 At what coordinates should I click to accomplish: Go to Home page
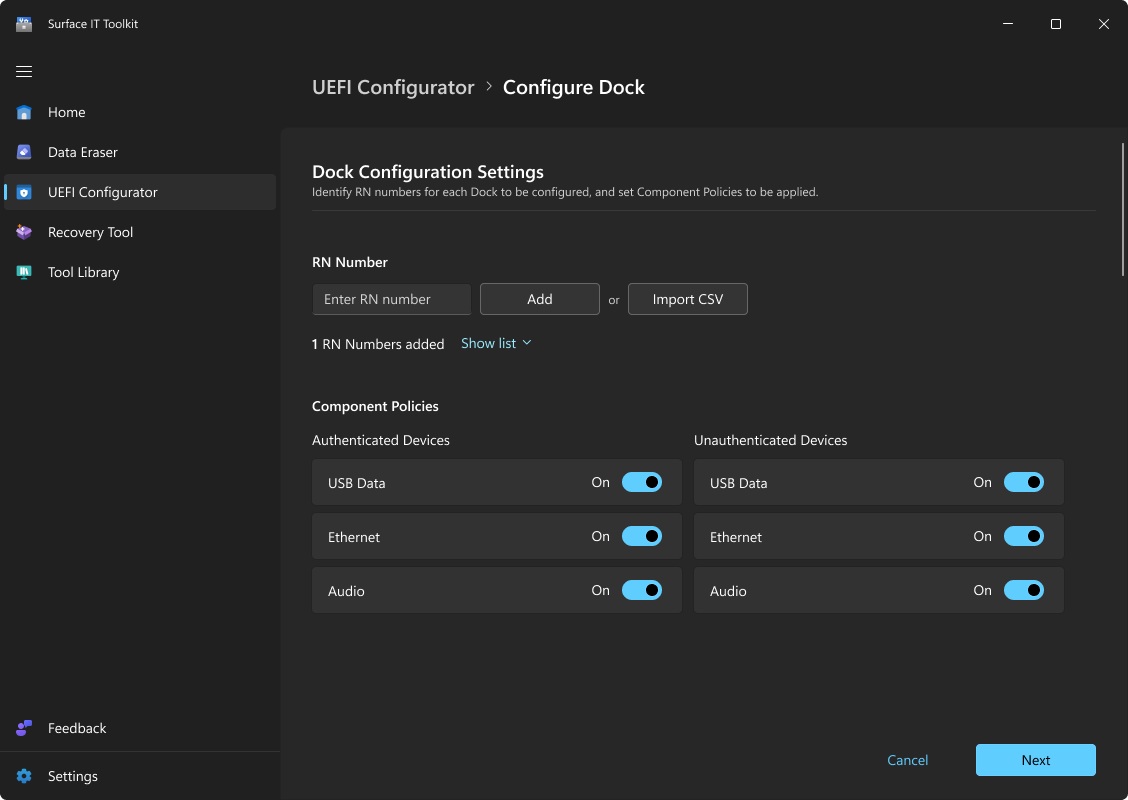pyautogui.click(x=140, y=112)
